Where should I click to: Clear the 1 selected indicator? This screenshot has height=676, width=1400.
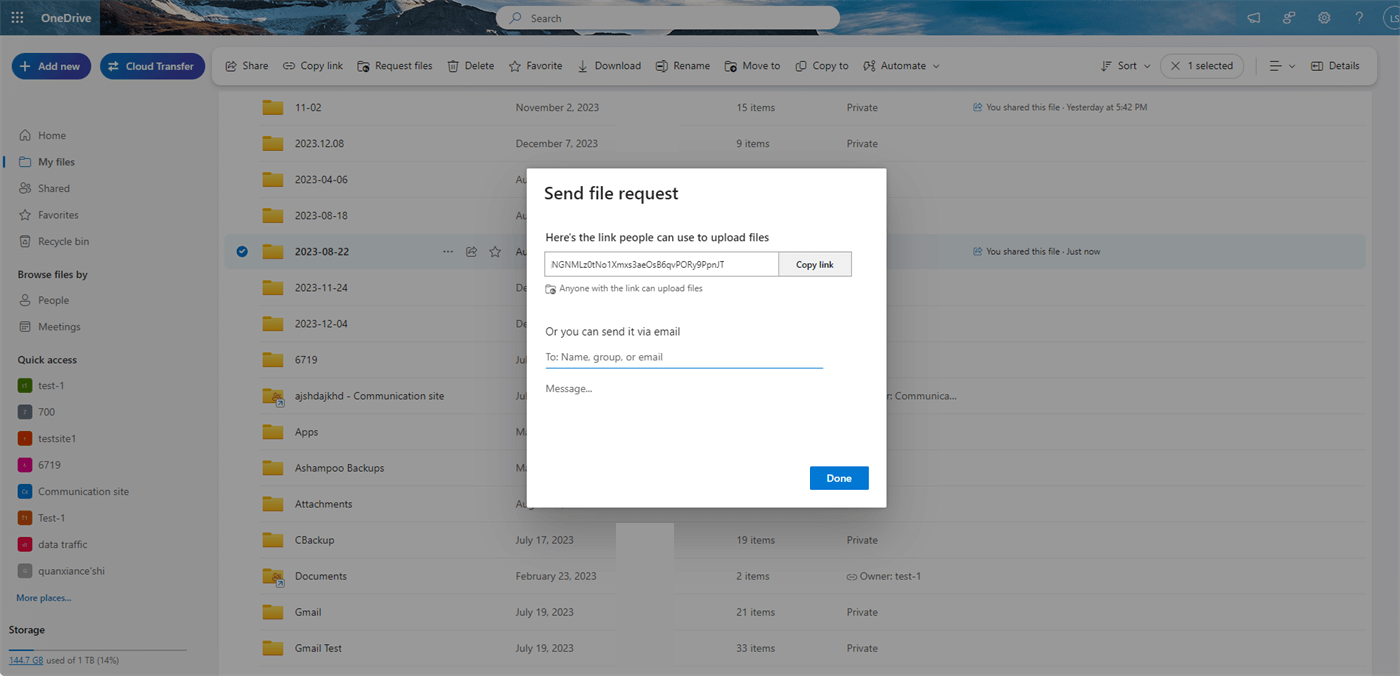[1176, 66]
